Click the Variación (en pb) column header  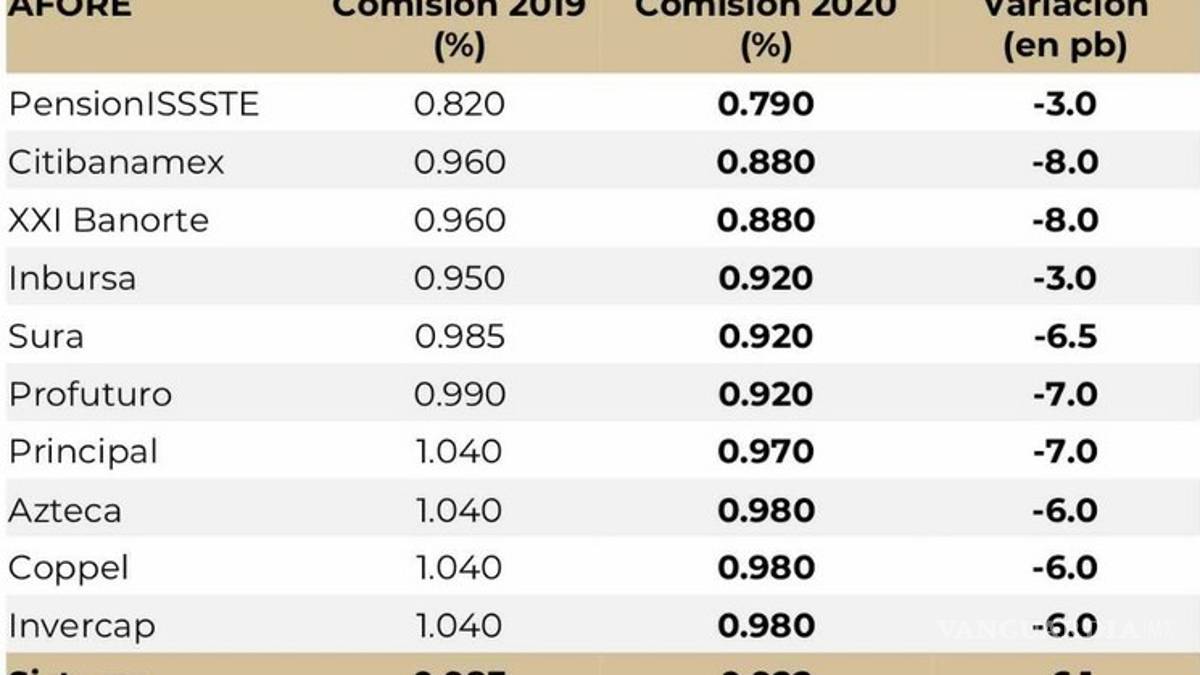[x=1065, y=28]
